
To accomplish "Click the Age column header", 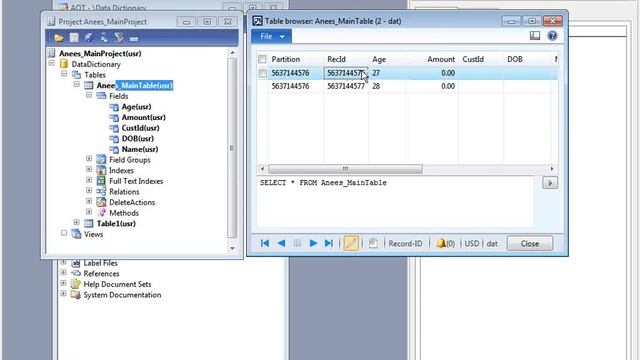I will click(387, 59).
